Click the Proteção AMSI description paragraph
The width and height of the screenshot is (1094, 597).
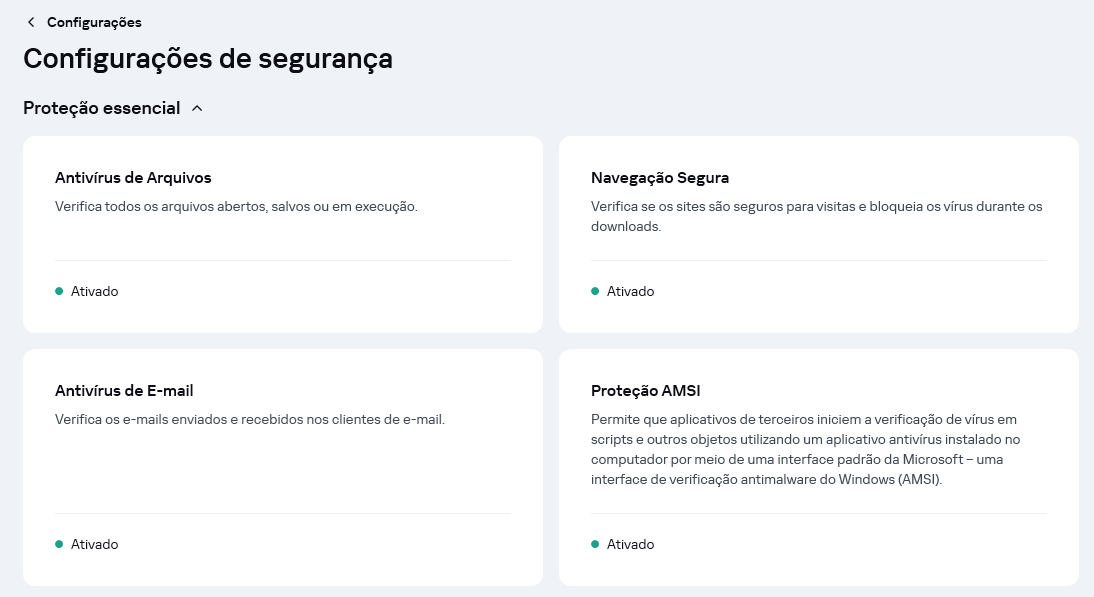point(805,449)
